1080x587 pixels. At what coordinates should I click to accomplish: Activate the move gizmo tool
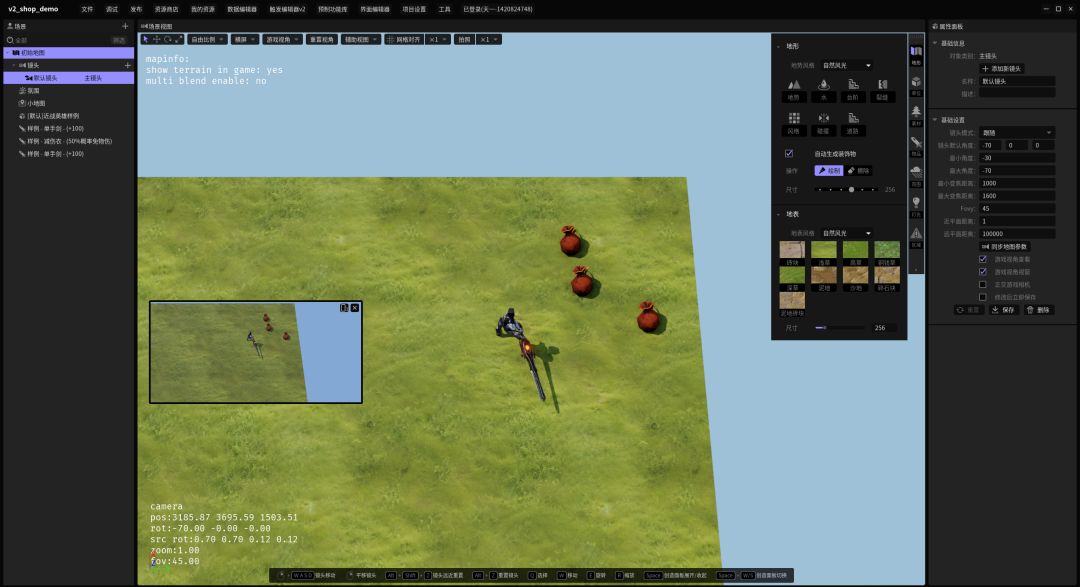[156, 39]
